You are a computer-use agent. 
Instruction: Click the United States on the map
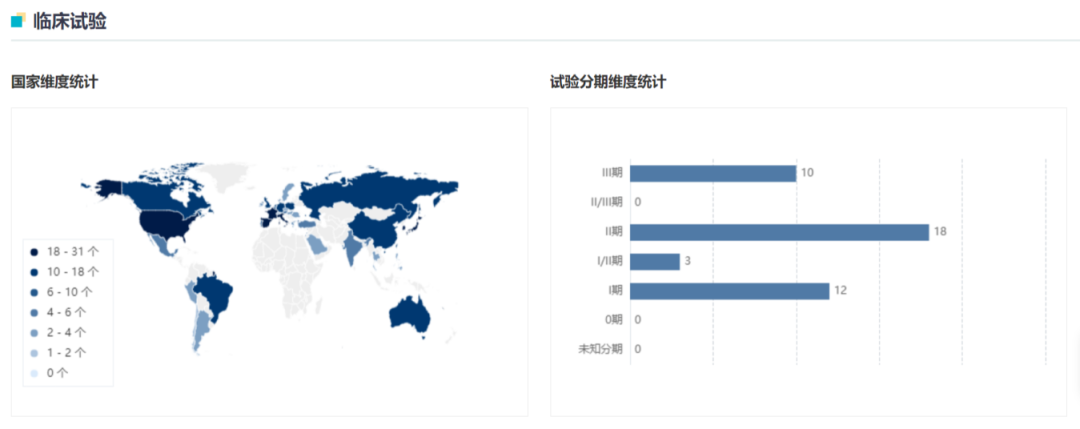166,225
